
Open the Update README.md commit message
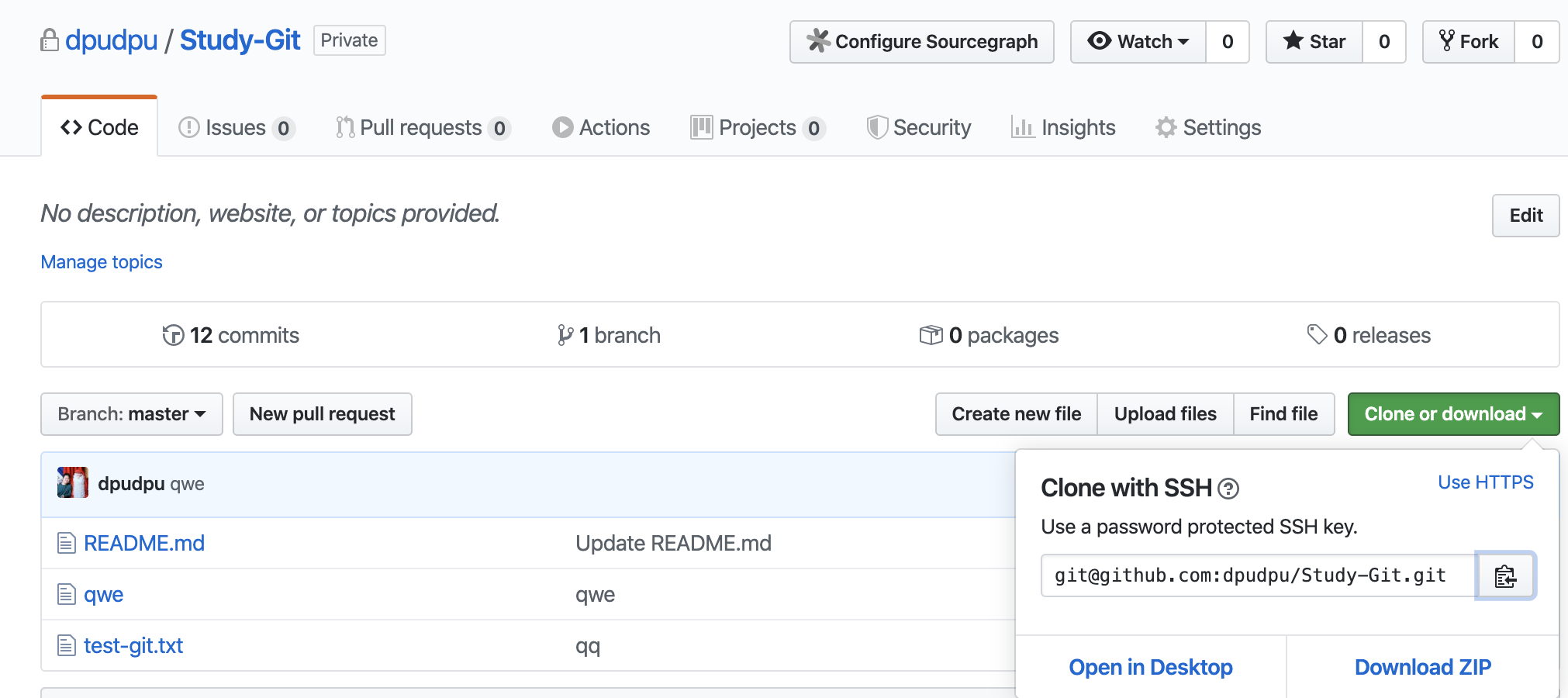tap(673, 543)
